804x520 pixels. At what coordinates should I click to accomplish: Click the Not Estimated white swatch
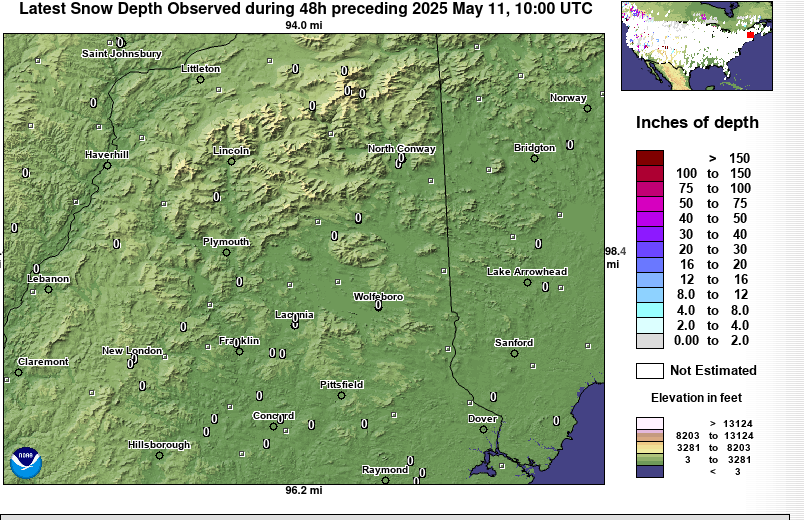point(650,371)
